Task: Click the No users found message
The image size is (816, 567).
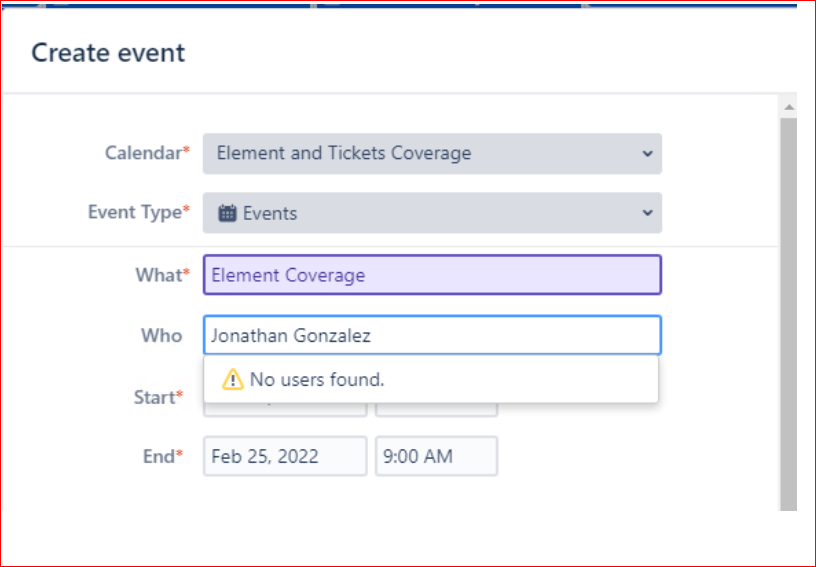Action: tap(316, 380)
